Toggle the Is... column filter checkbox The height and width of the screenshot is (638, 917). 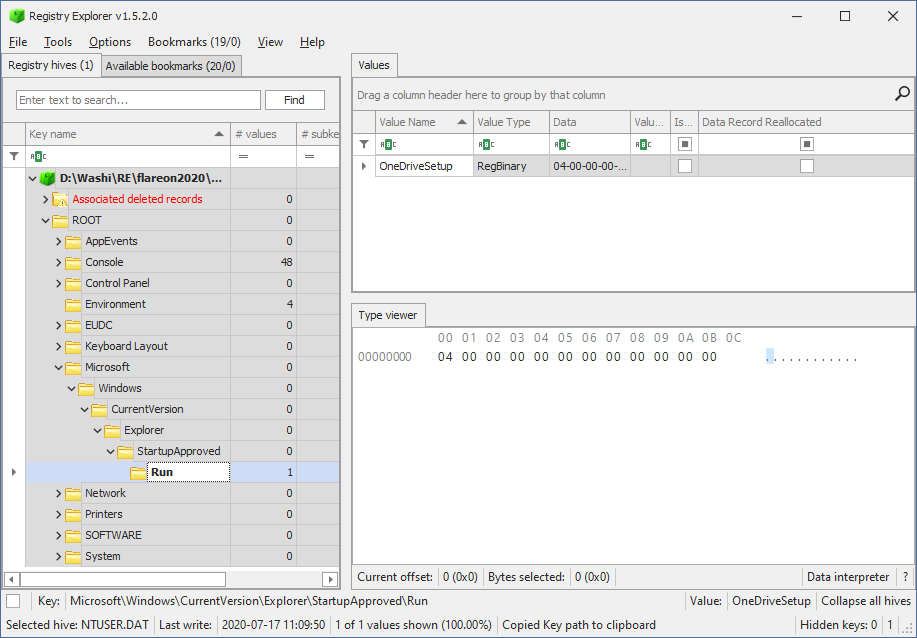(684, 144)
